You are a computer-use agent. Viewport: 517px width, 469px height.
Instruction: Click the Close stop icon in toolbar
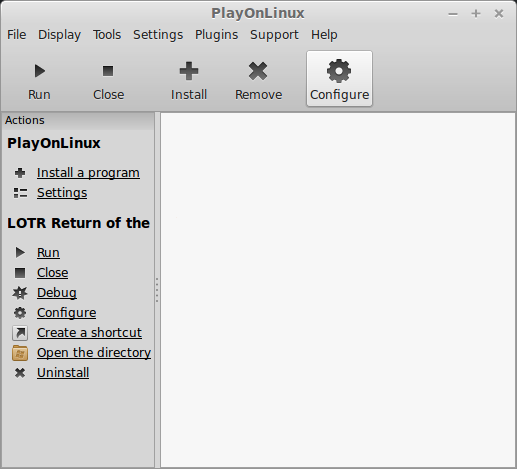(x=108, y=71)
